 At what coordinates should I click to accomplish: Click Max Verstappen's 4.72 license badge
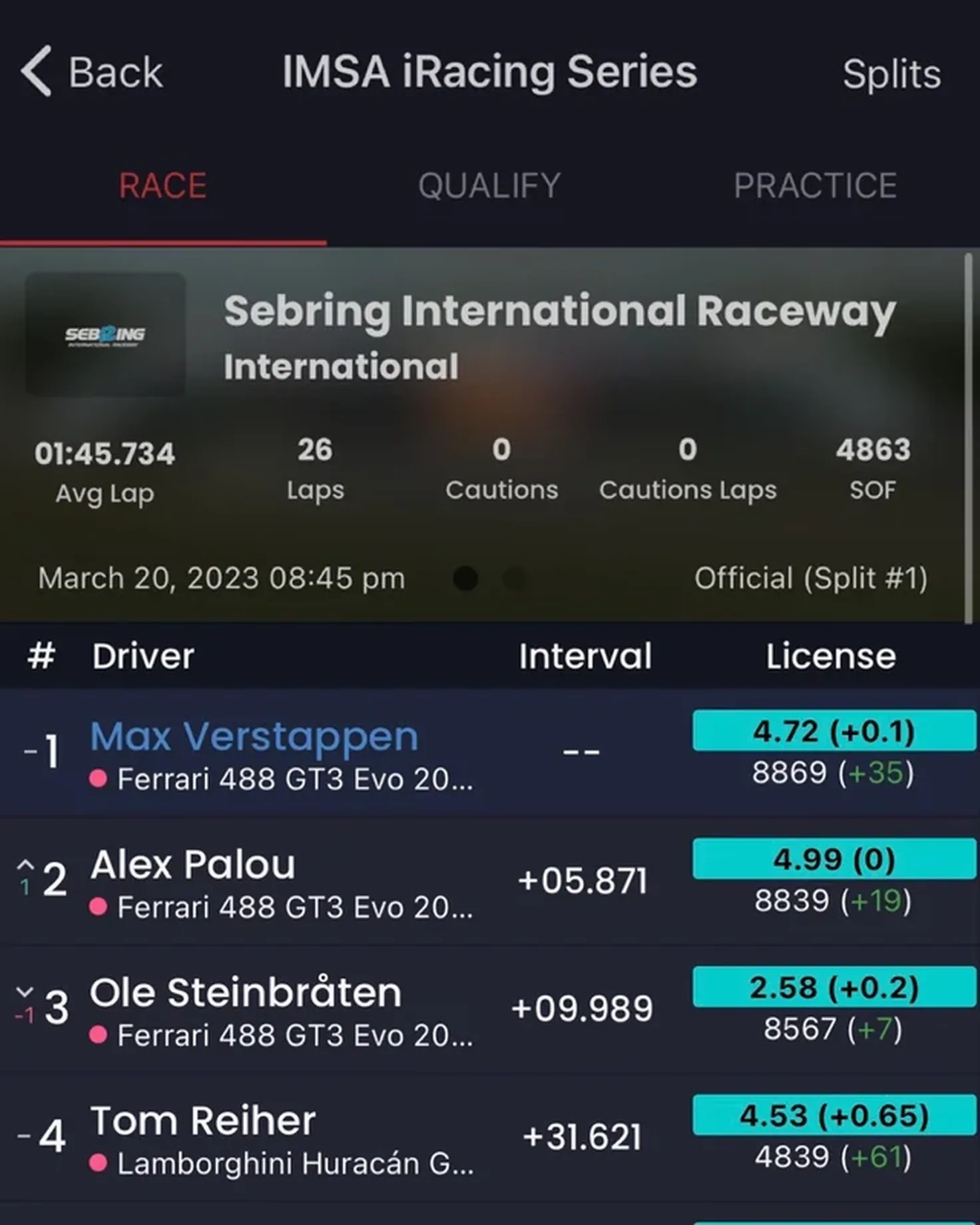834,731
